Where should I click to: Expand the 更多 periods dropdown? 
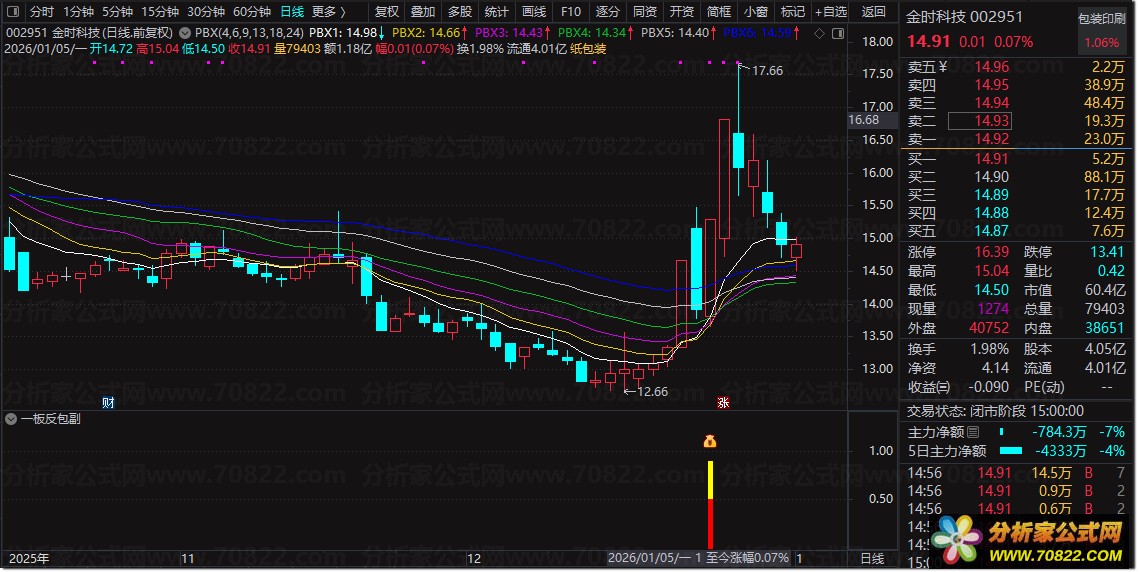[329, 12]
